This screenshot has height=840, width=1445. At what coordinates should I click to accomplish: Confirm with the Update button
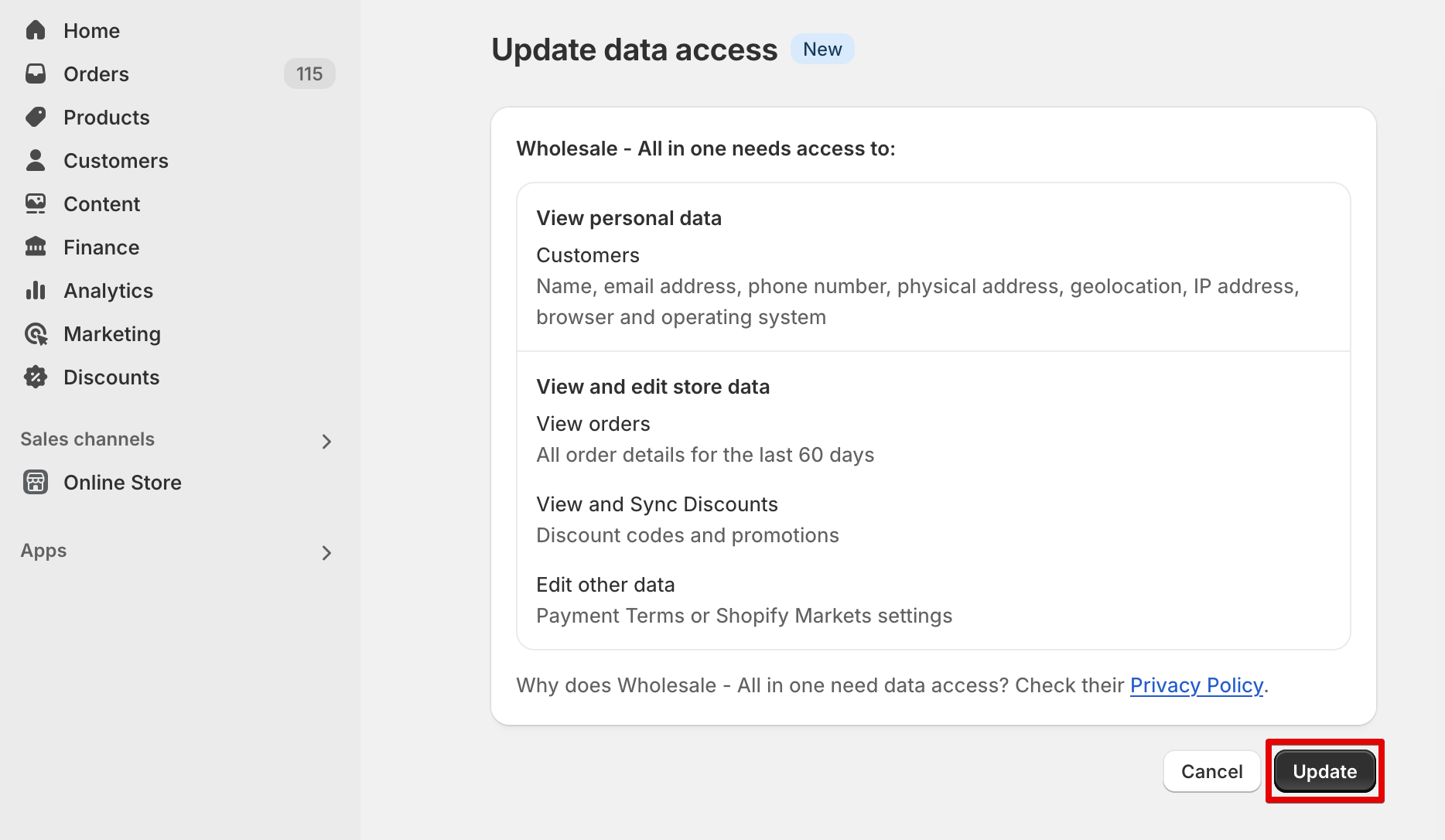pos(1324,771)
